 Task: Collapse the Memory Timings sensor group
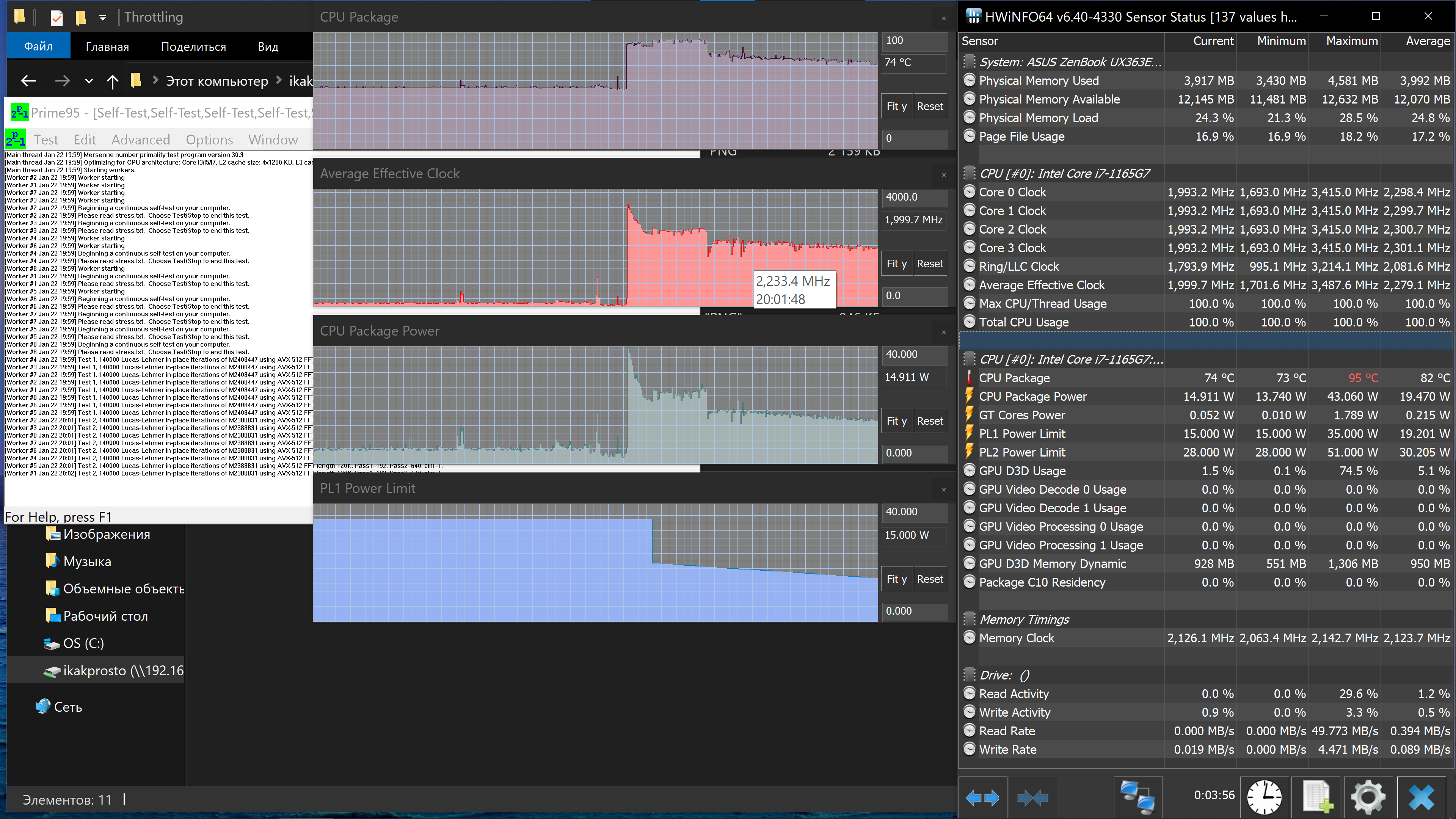click(970, 619)
